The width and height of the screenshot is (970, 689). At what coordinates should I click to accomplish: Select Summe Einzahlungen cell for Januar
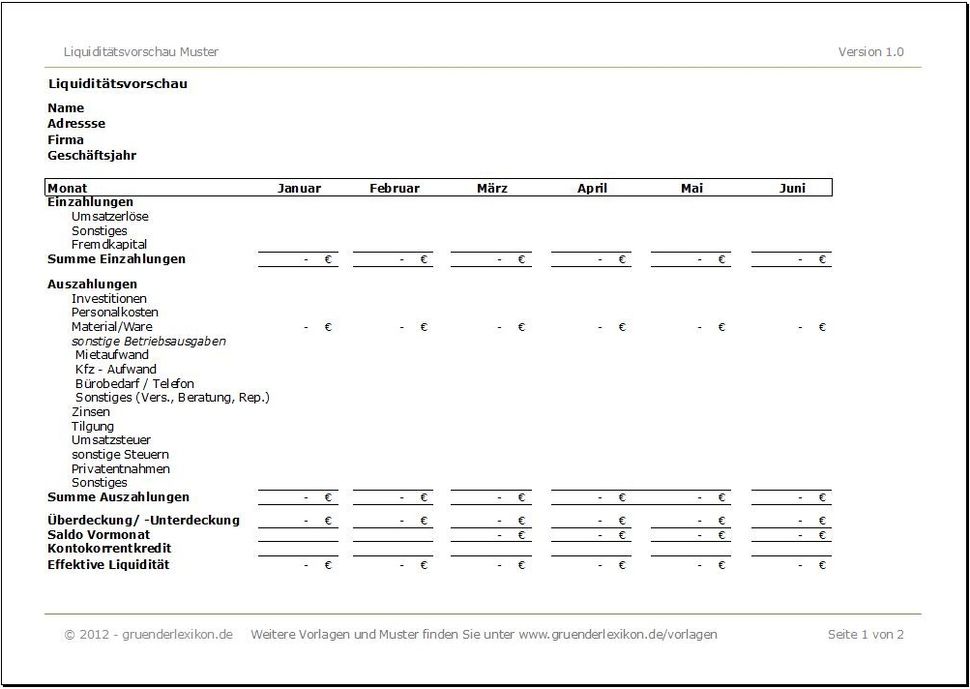coord(298,260)
